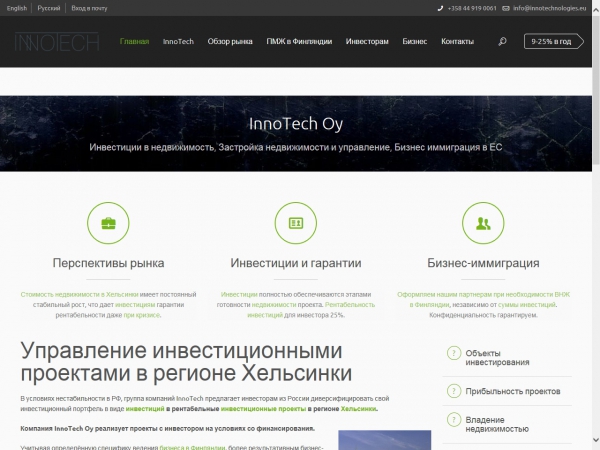Open the search magnifier icon
Screen dimensions: 600x450
502,41
